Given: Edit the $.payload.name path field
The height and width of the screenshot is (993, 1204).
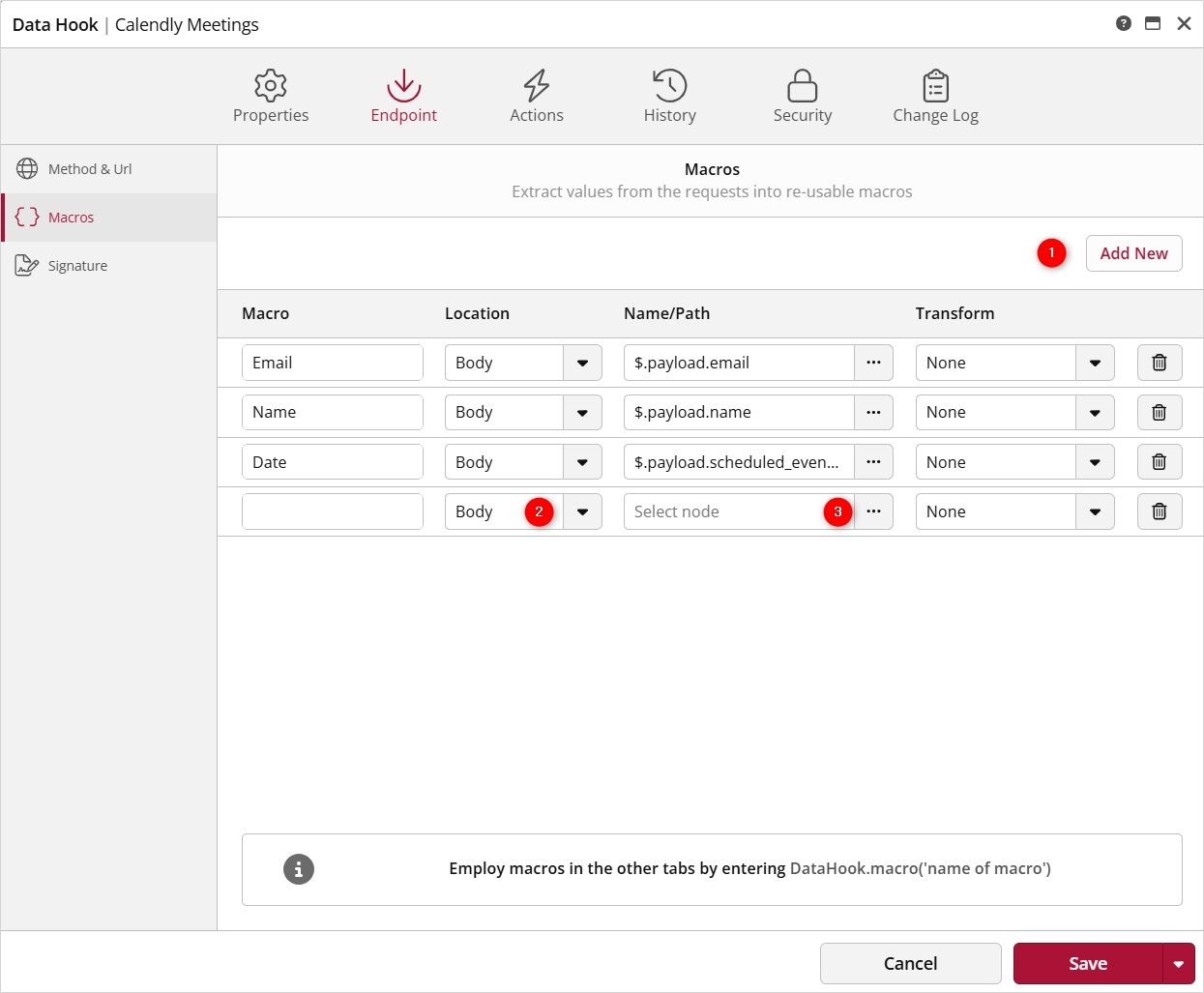Looking at the screenshot, I should click(739, 413).
